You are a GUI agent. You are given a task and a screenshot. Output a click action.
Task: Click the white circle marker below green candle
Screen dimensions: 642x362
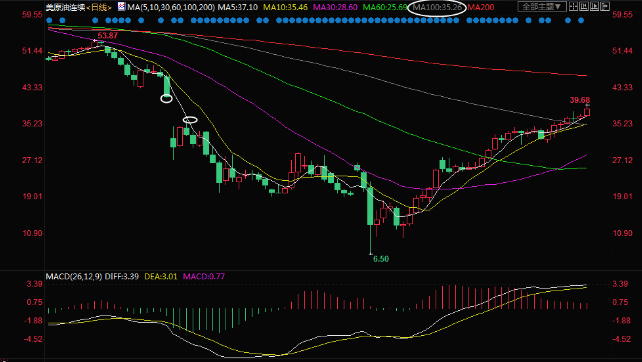(x=166, y=98)
